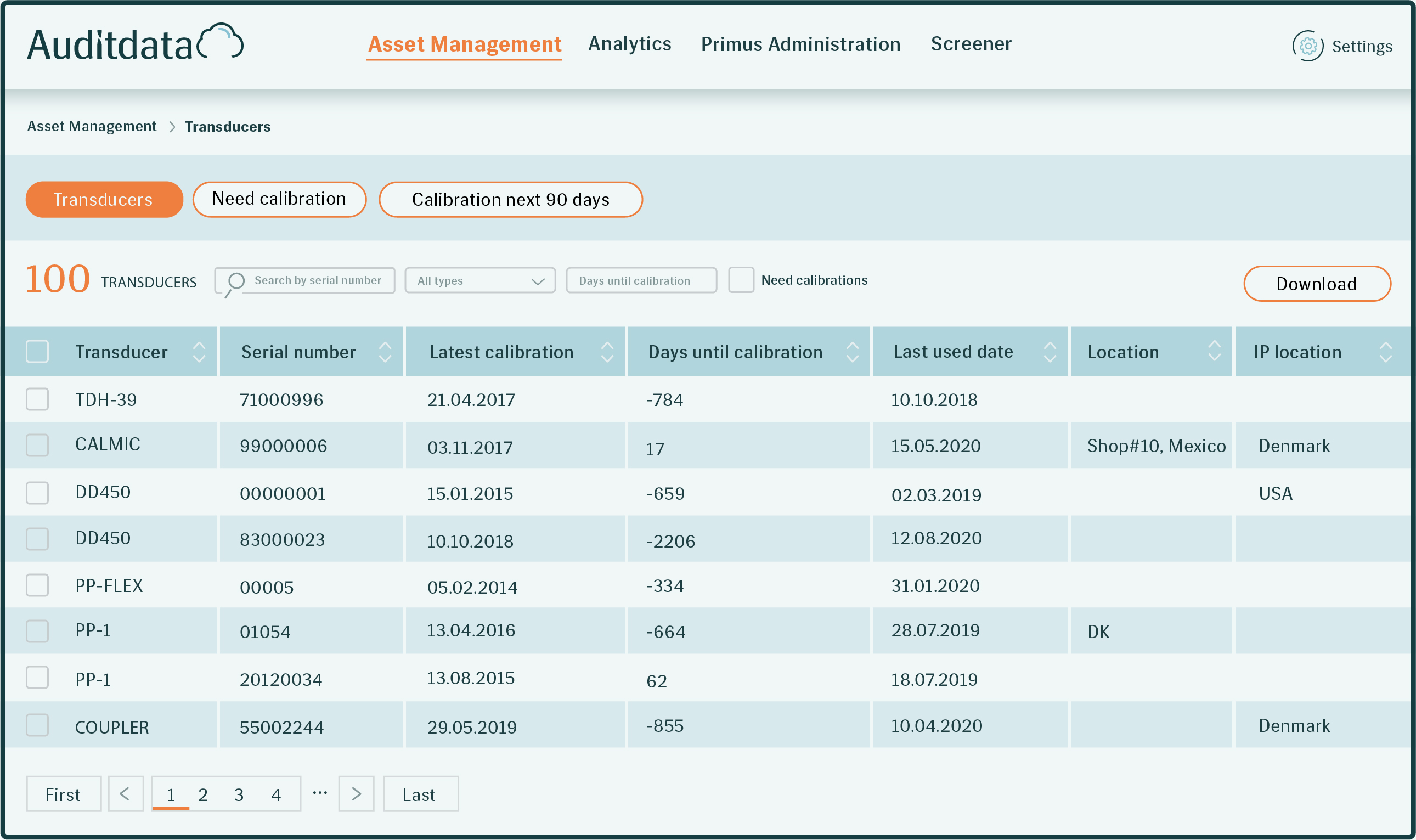Go to page 3 of results
Viewport: 1416px width, 840px height.
[238, 793]
